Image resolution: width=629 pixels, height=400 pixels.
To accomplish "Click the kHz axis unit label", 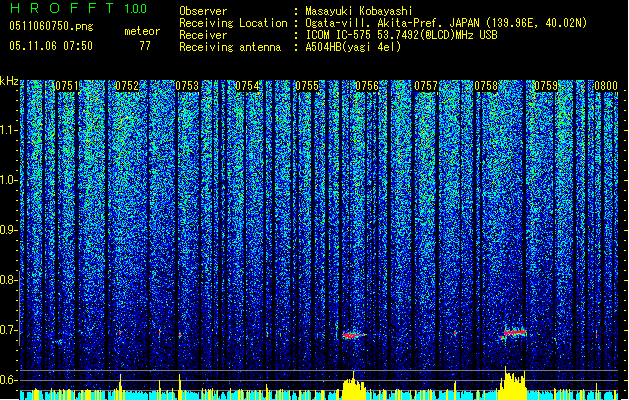I will click(x=9, y=81).
